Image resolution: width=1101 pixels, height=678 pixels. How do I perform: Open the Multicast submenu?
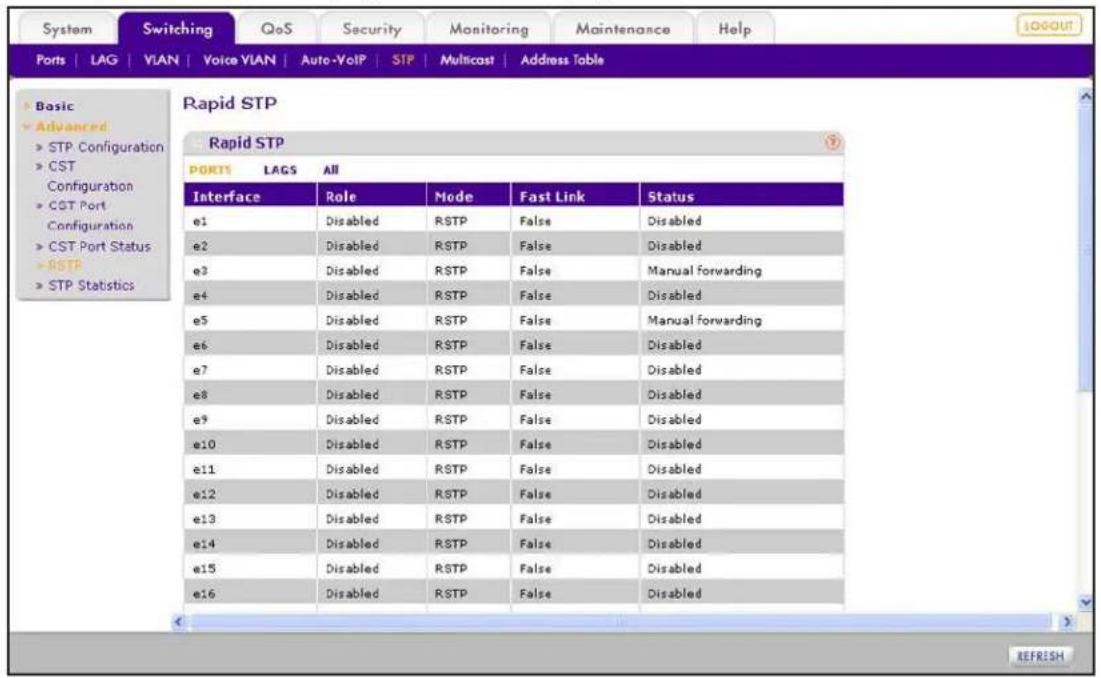tap(467, 60)
